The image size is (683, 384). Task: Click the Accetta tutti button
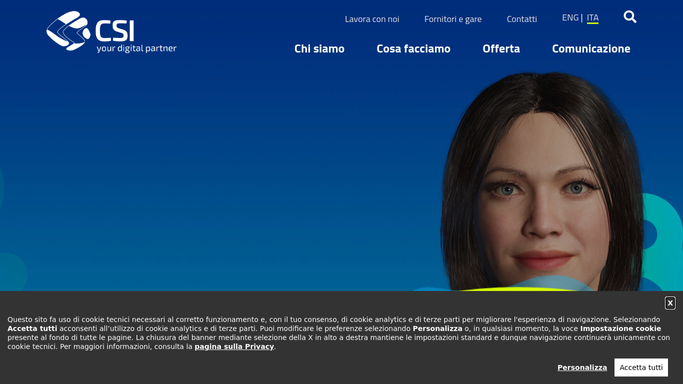click(641, 367)
